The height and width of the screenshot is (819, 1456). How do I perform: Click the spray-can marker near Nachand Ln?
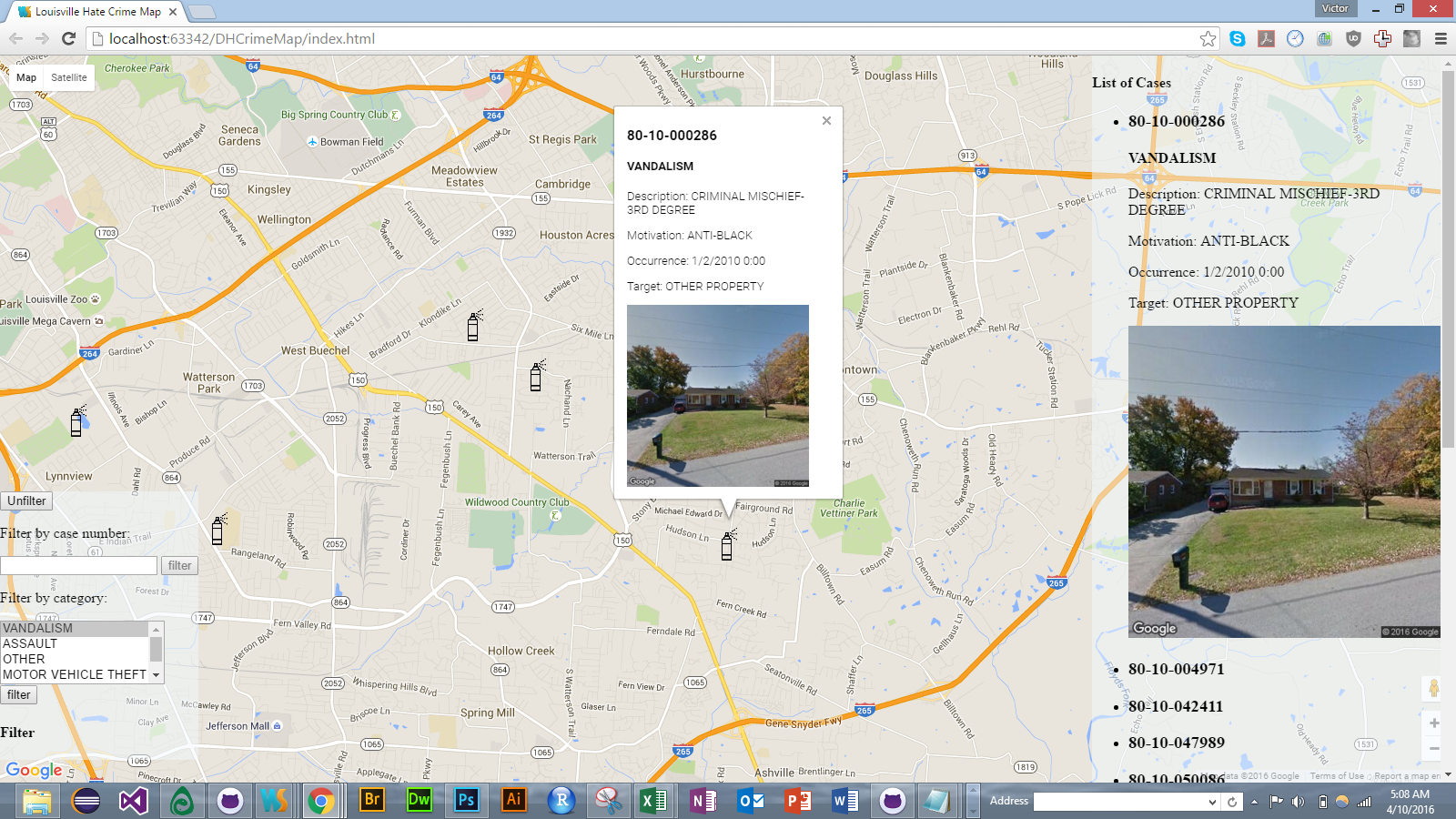coord(537,375)
